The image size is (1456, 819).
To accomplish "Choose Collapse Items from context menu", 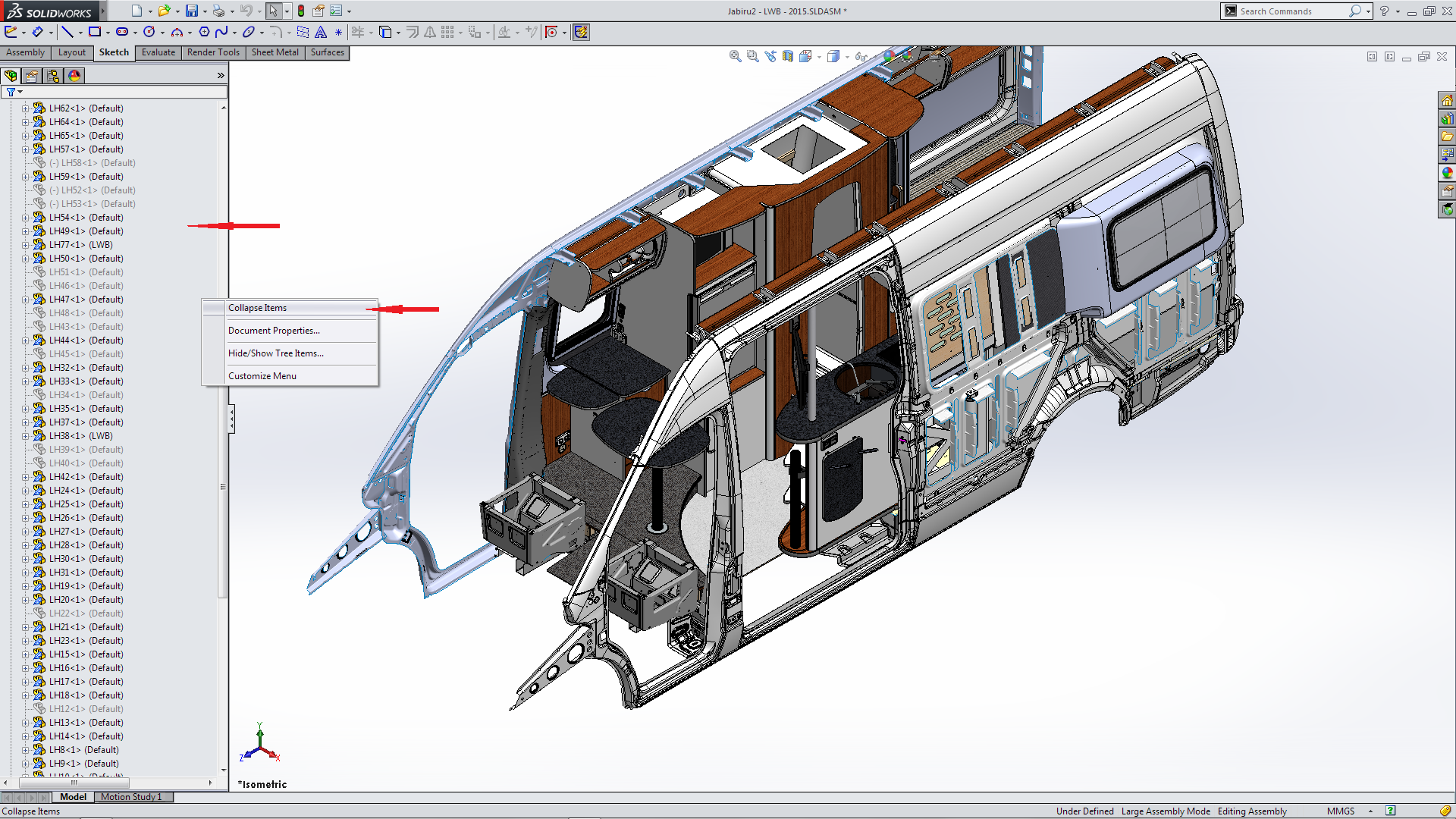I will click(x=258, y=308).
